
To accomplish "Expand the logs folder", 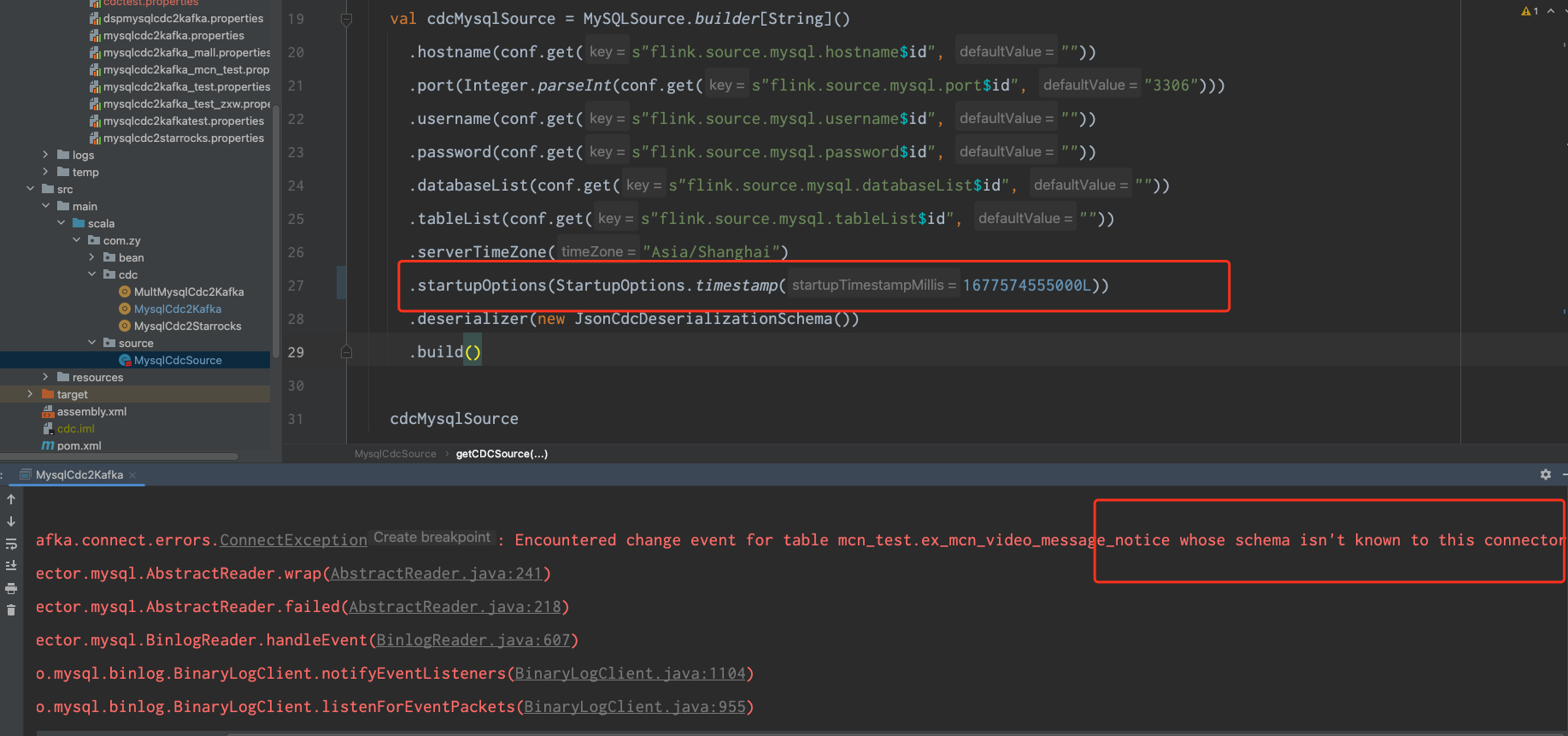I will (x=45, y=155).
